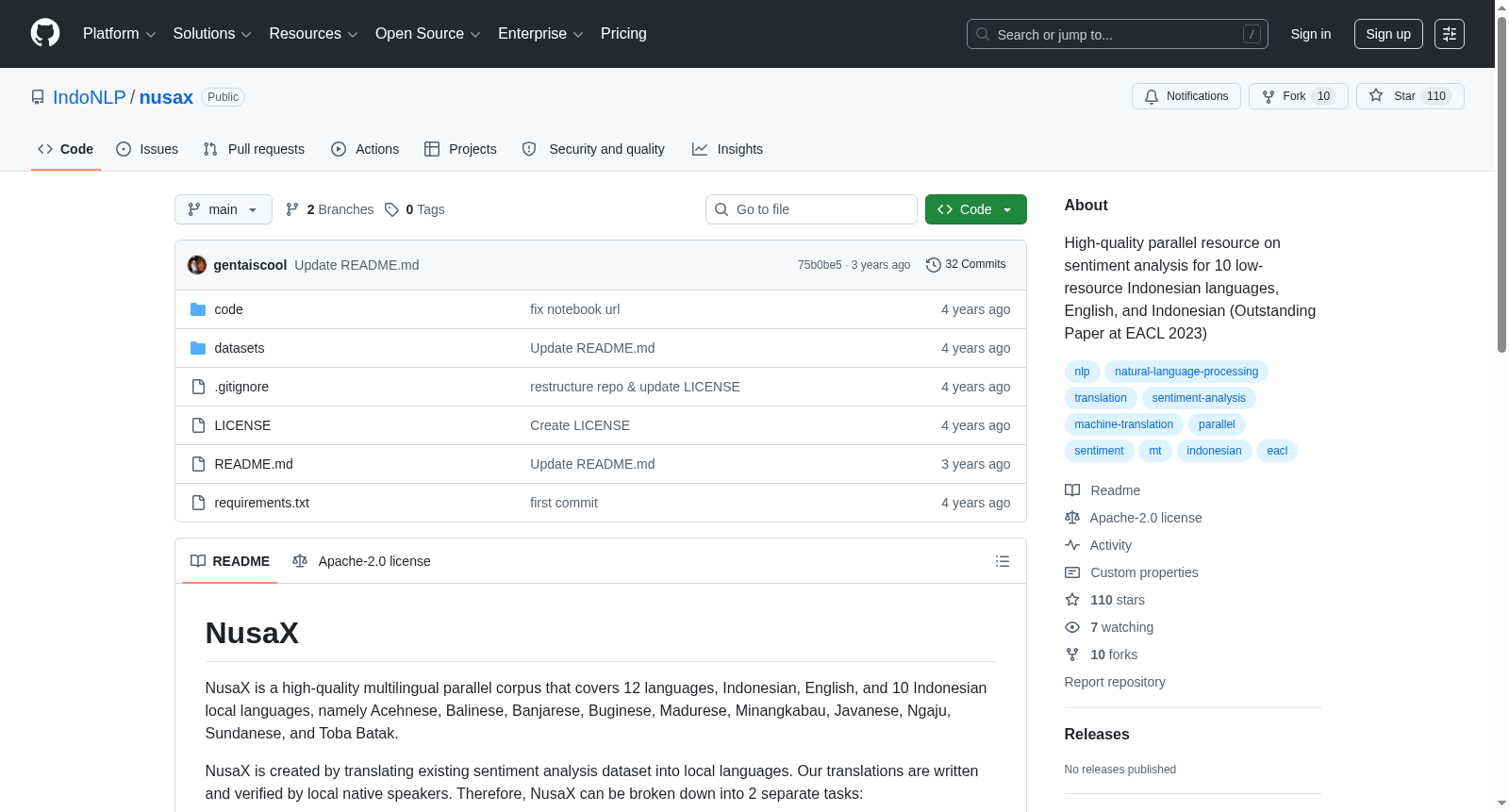The width and height of the screenshot is (1509, 812).
Task: Expand the Resources menu
Action: coord(313,34)
